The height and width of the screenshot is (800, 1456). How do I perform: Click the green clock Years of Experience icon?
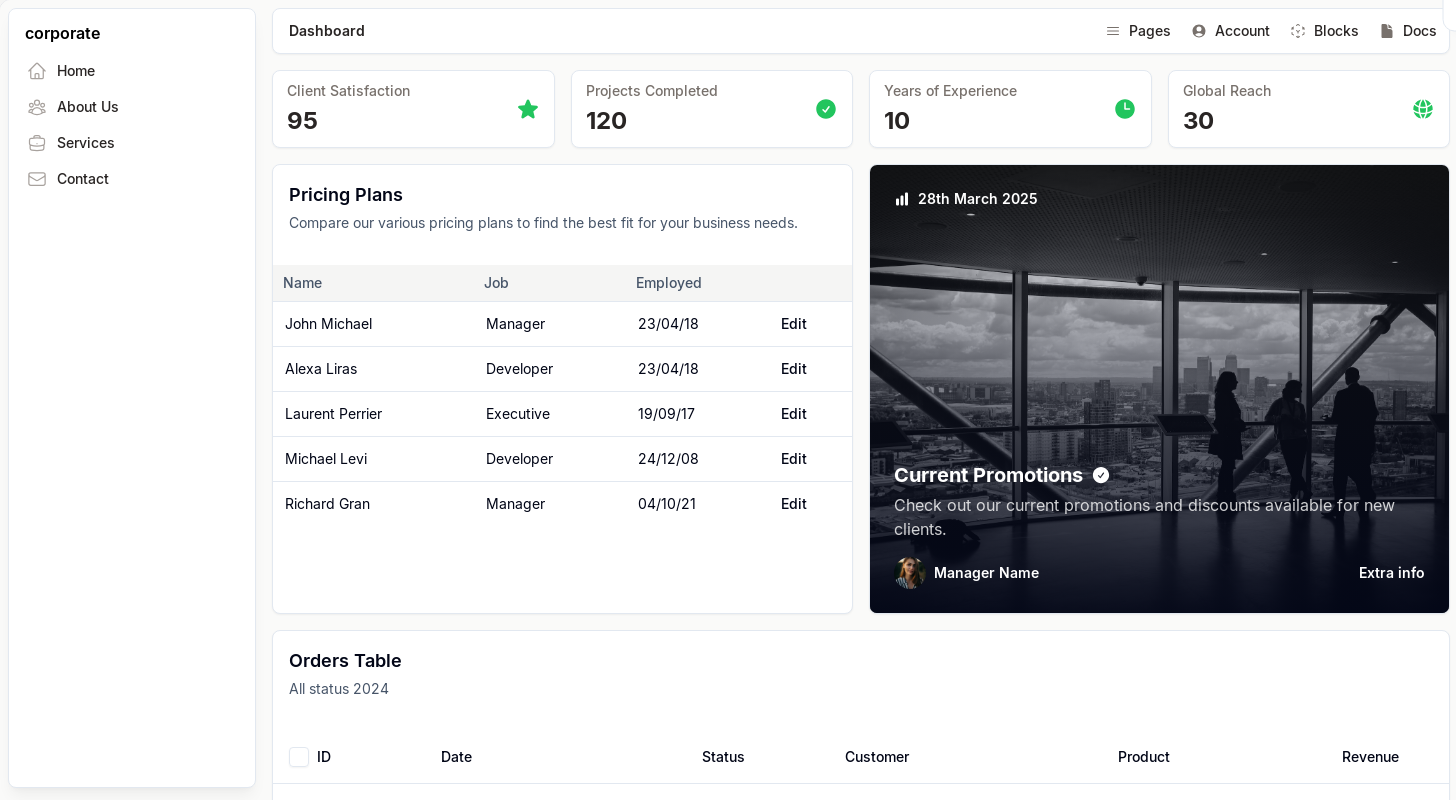pyautogui.click(x=1124, y=109)
